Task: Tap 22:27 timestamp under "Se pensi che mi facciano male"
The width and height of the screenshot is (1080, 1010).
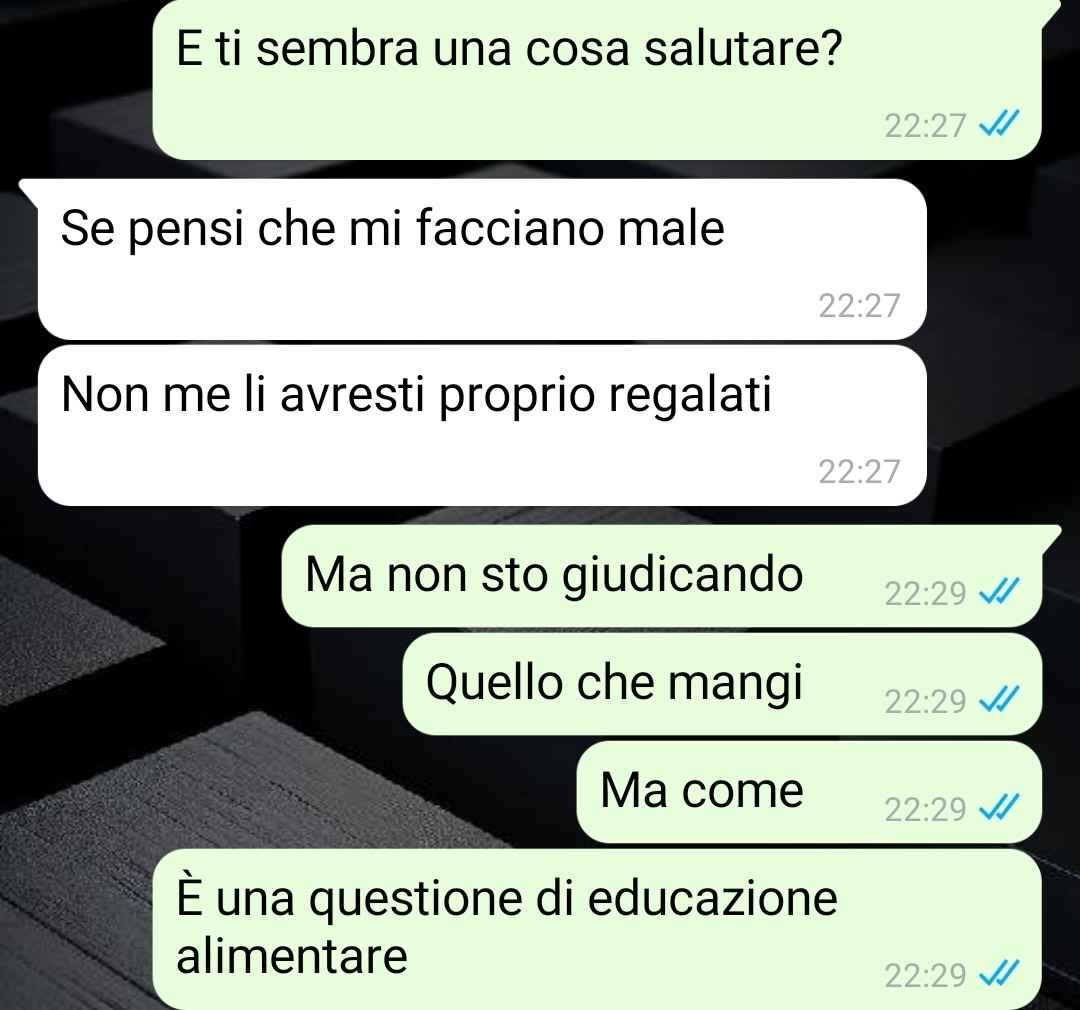Action: tap(859, 305)
